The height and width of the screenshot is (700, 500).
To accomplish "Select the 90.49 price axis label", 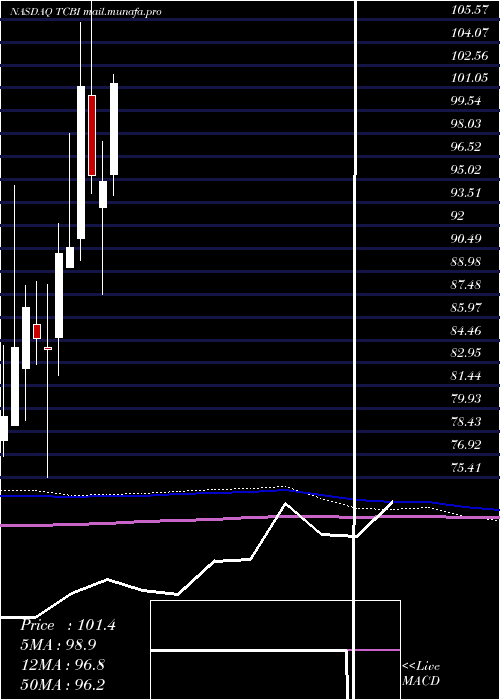I will click(x=466, y=238).
